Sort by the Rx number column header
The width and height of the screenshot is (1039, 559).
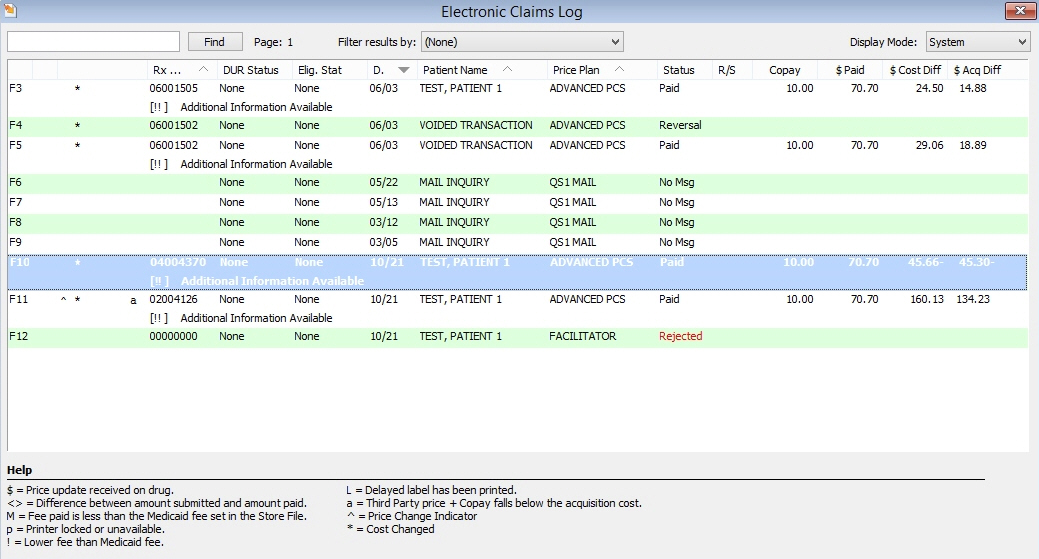tap(181, 70)
